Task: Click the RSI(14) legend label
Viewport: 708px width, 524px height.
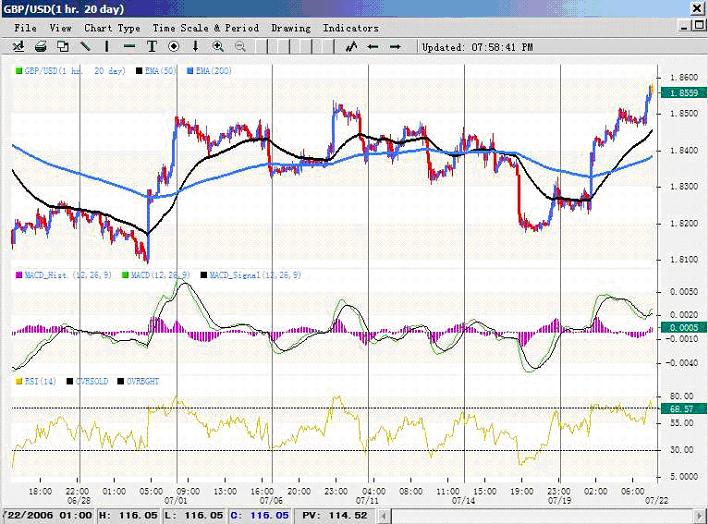Action: (41, 382)
